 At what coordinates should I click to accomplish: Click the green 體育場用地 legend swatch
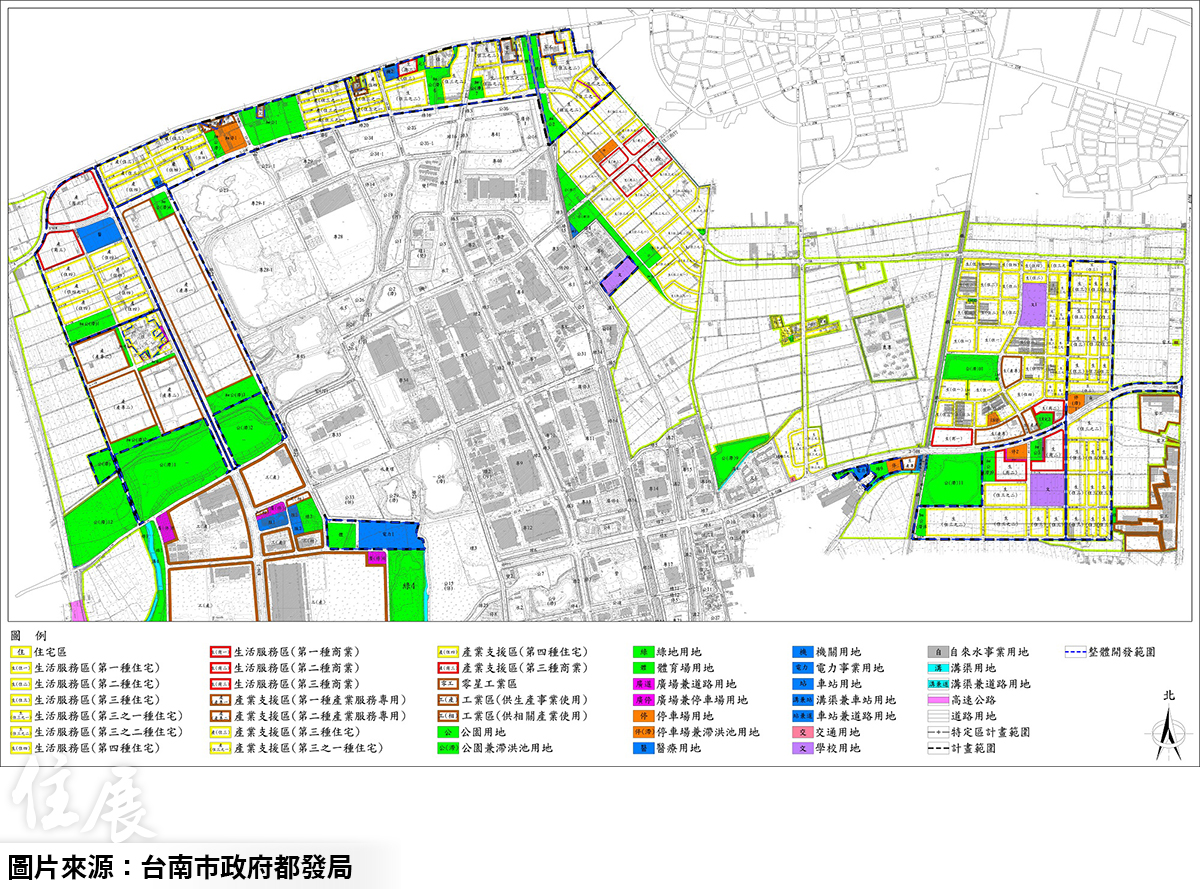645,668
